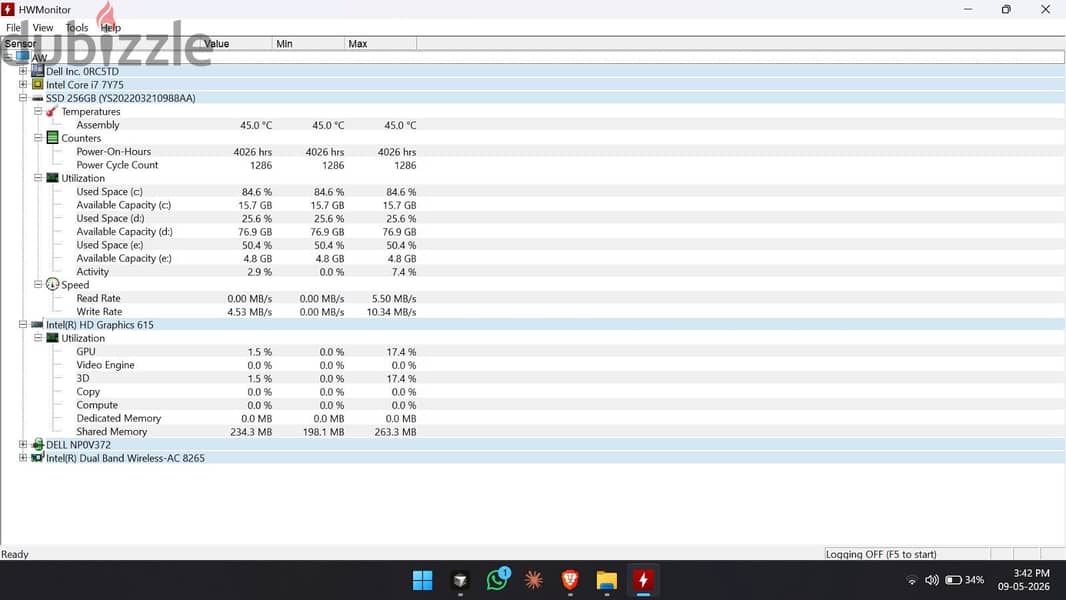Open the Windows Start menu
The height and width of the screenshot is (600, 1066).
(x=422, y=580)
